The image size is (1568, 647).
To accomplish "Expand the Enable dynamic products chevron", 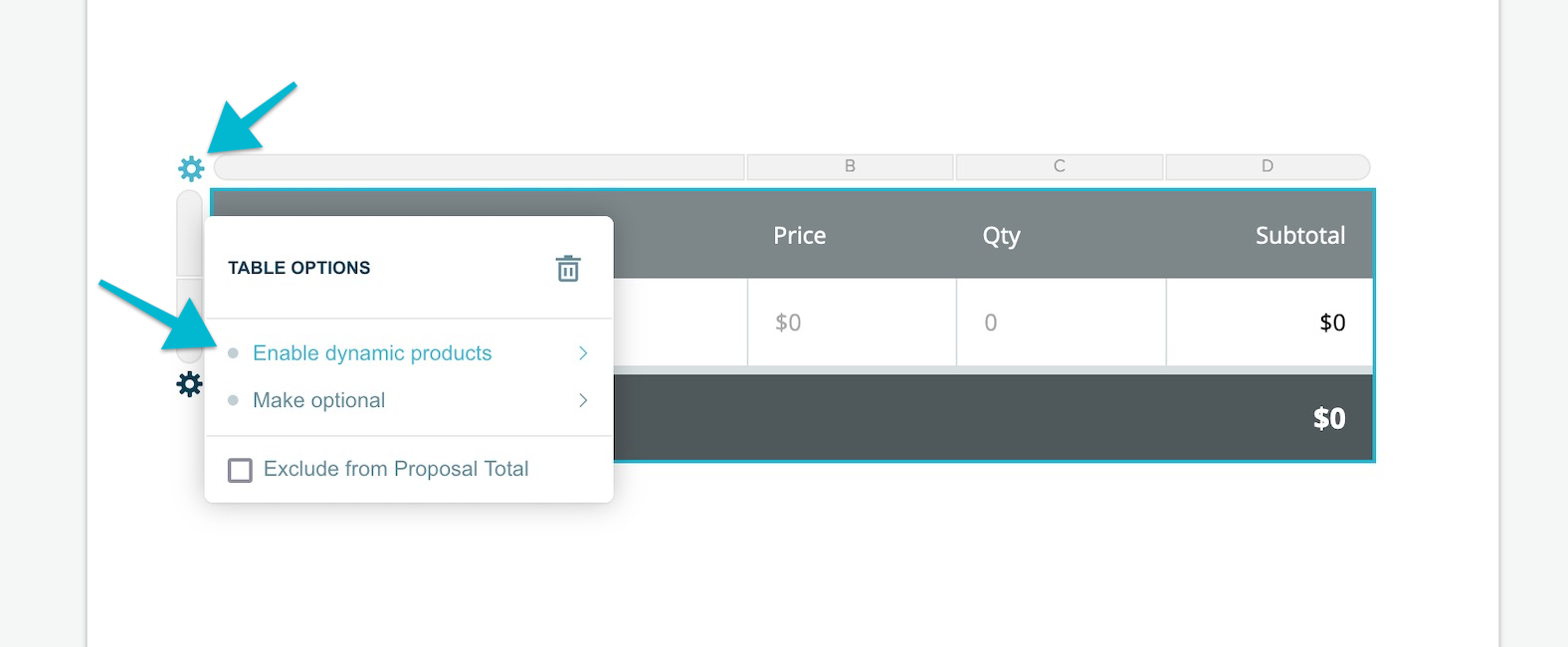I will [x=583, y=353].
